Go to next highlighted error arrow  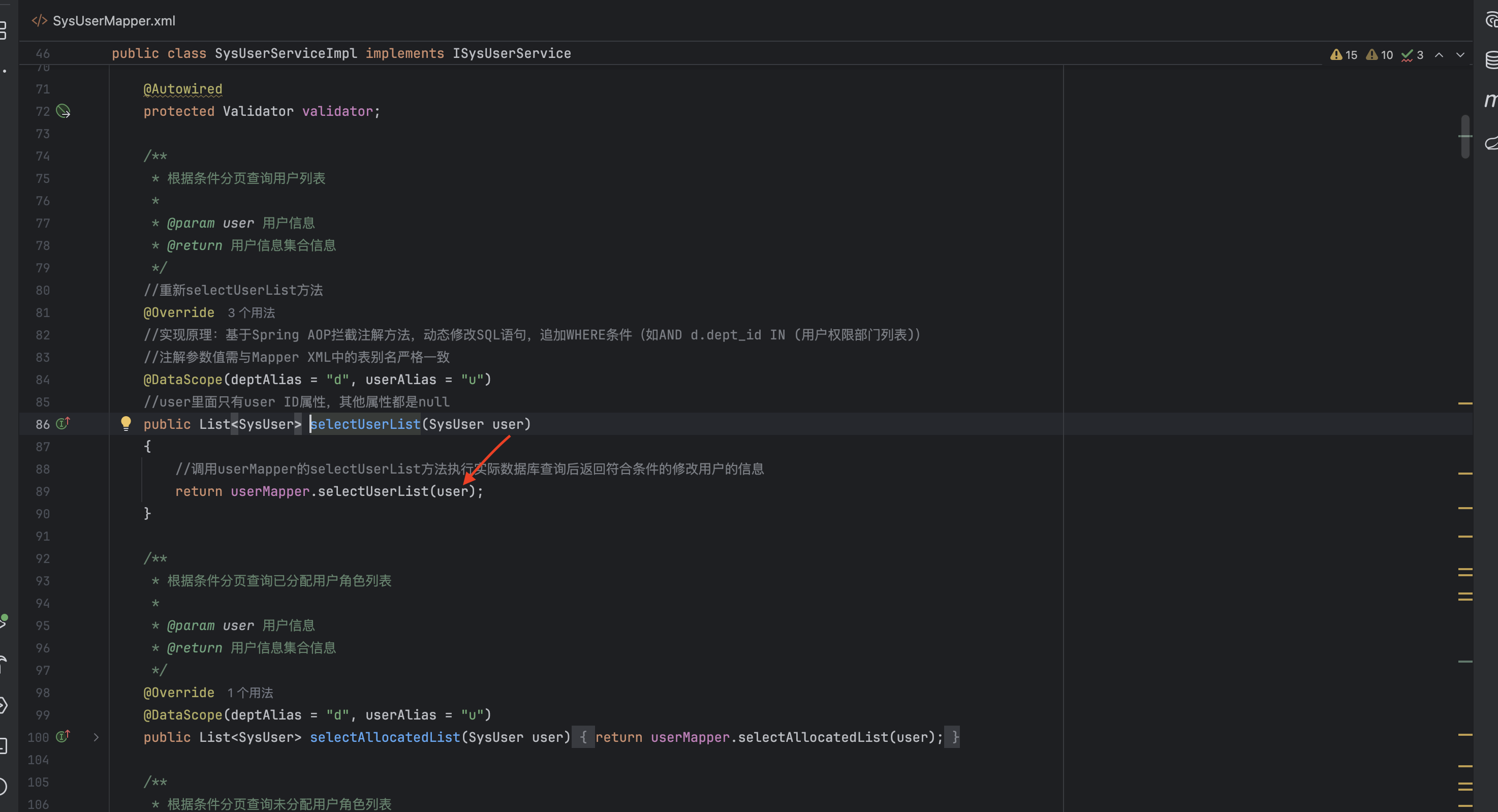tap(1460, 55)
